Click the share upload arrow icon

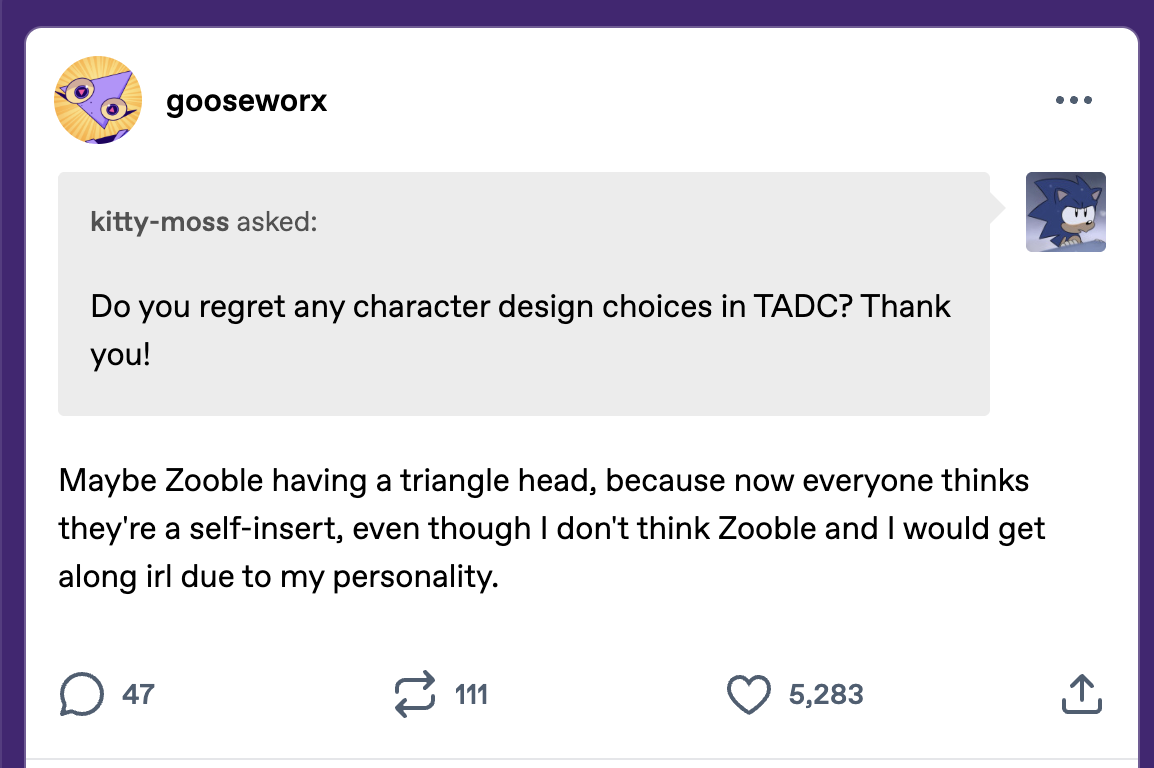coord(1081,694)
